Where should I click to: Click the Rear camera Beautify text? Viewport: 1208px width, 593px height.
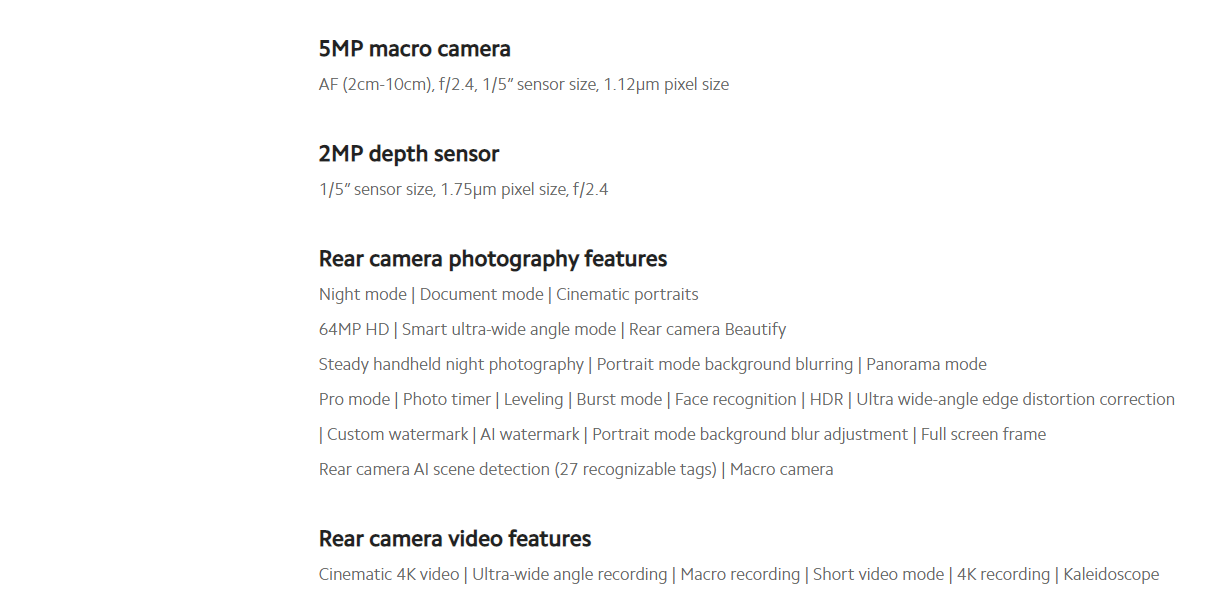point(707,330)
